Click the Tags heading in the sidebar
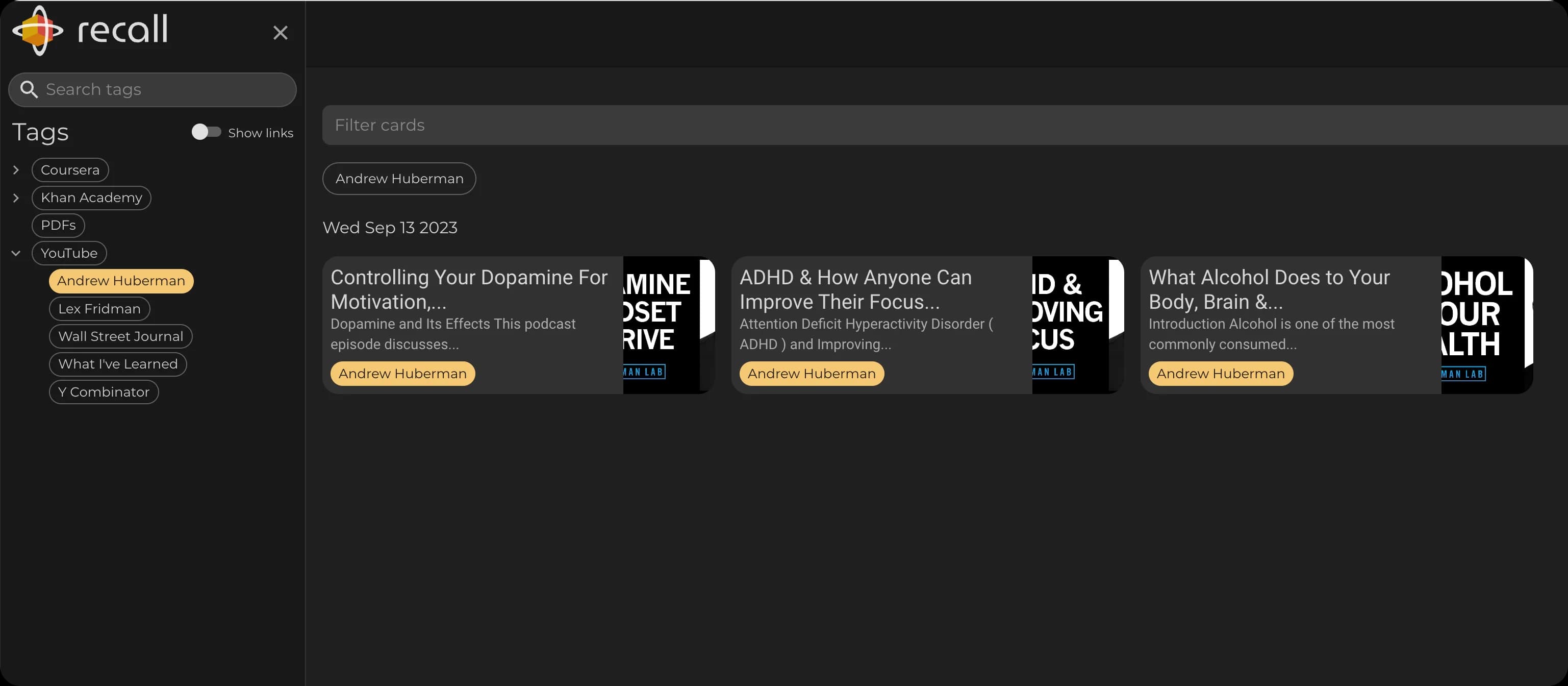This screenshot has width=1568, height=686. pos(40,132)
